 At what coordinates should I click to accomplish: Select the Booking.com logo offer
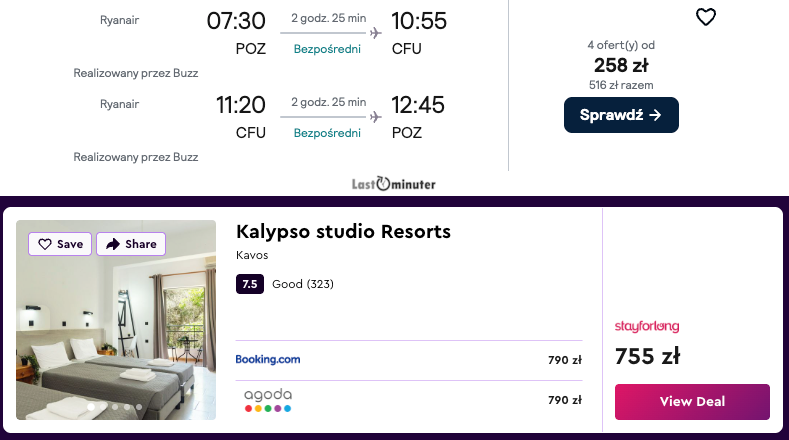coord(268,359)
